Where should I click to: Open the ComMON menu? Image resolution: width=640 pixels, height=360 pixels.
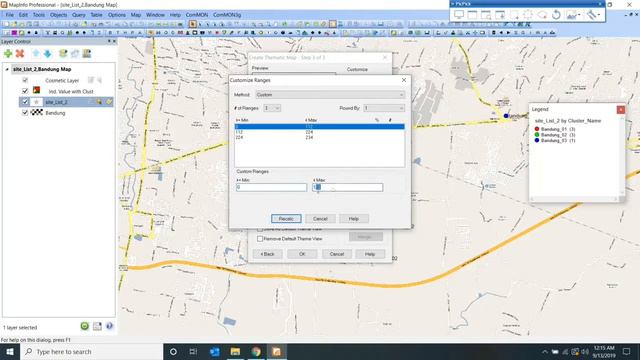(x=197, y=15)
